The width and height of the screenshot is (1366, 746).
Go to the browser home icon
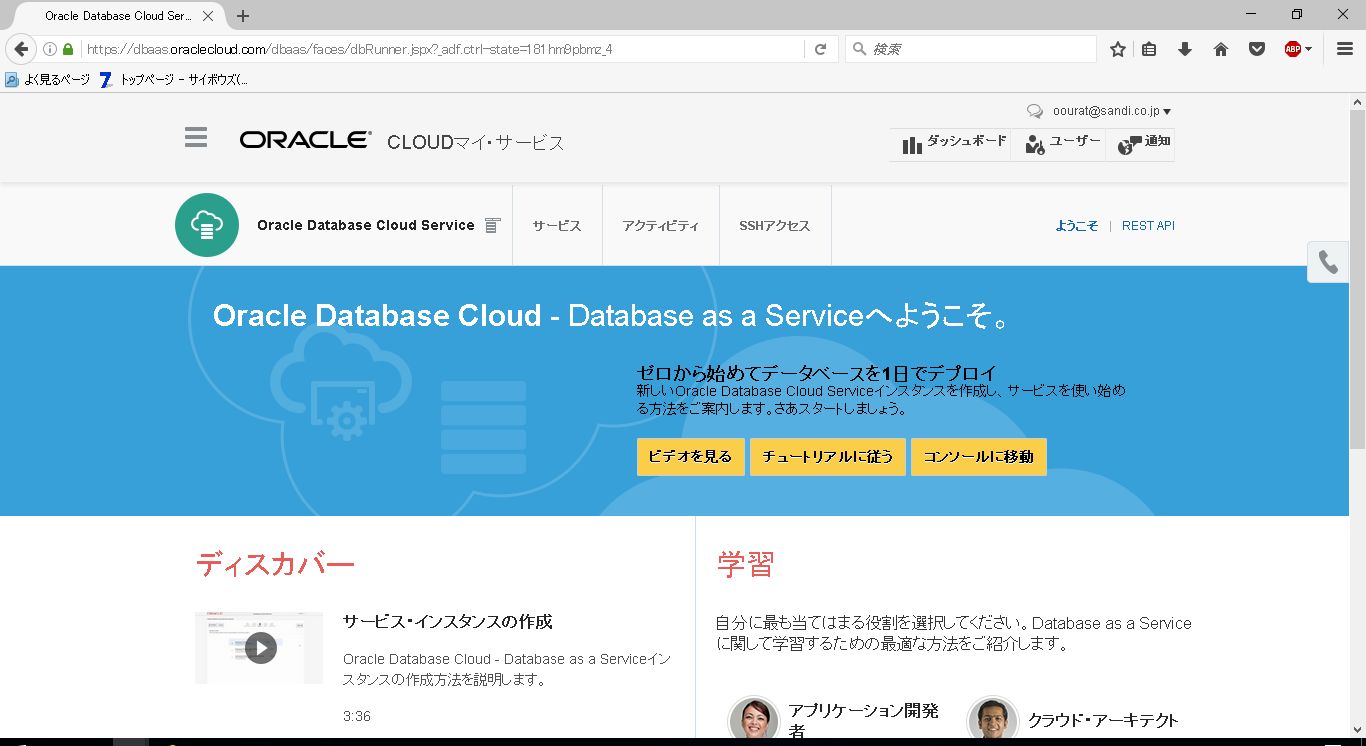pyautogui.click(x=1221, y=49)
